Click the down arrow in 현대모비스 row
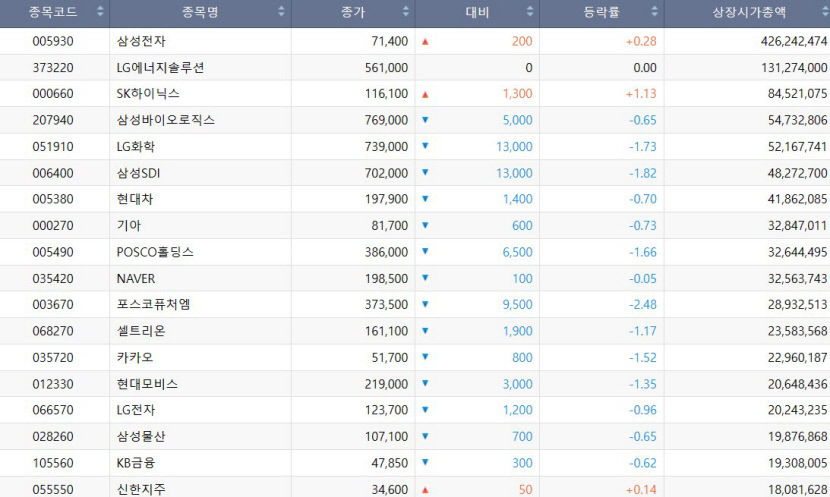830x497 pixels. point(425,383)
